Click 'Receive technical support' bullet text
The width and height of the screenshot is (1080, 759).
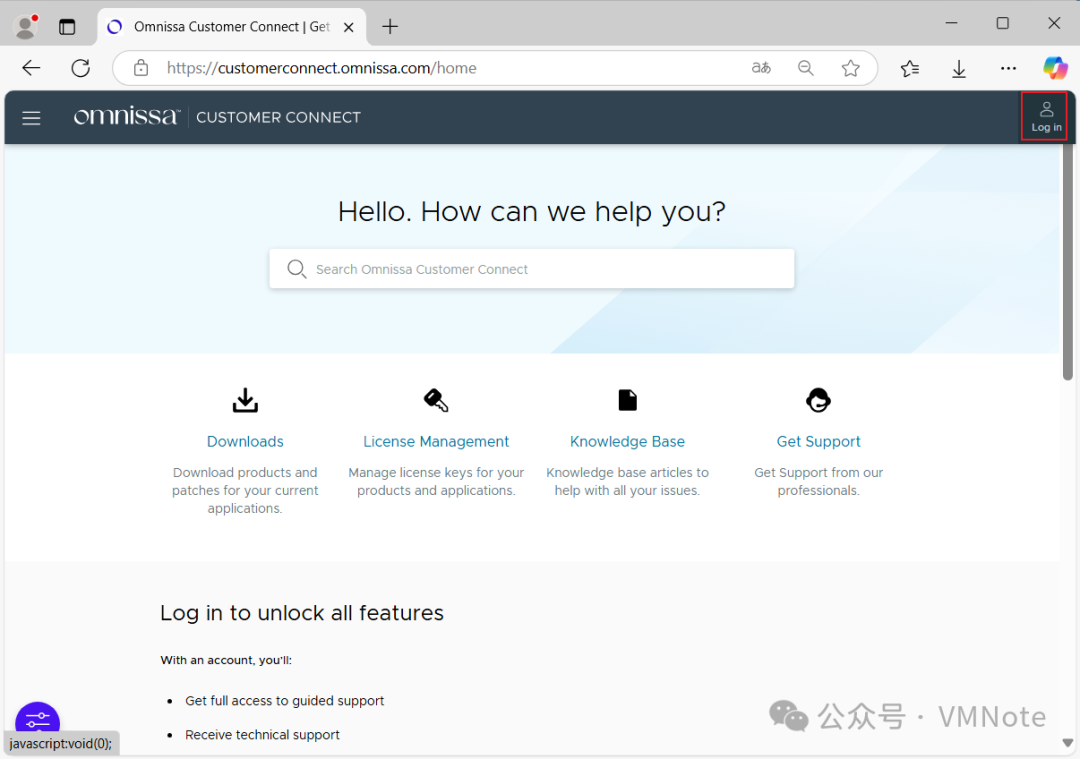pos(262,735)
